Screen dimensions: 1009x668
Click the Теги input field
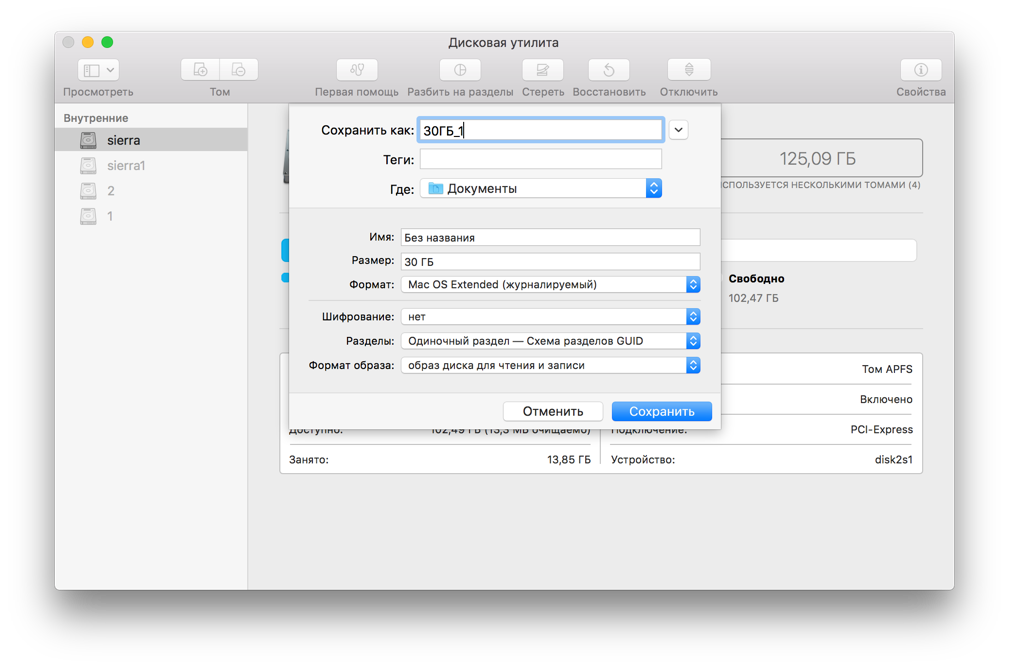pyautogui.click(x=540, y=158)
